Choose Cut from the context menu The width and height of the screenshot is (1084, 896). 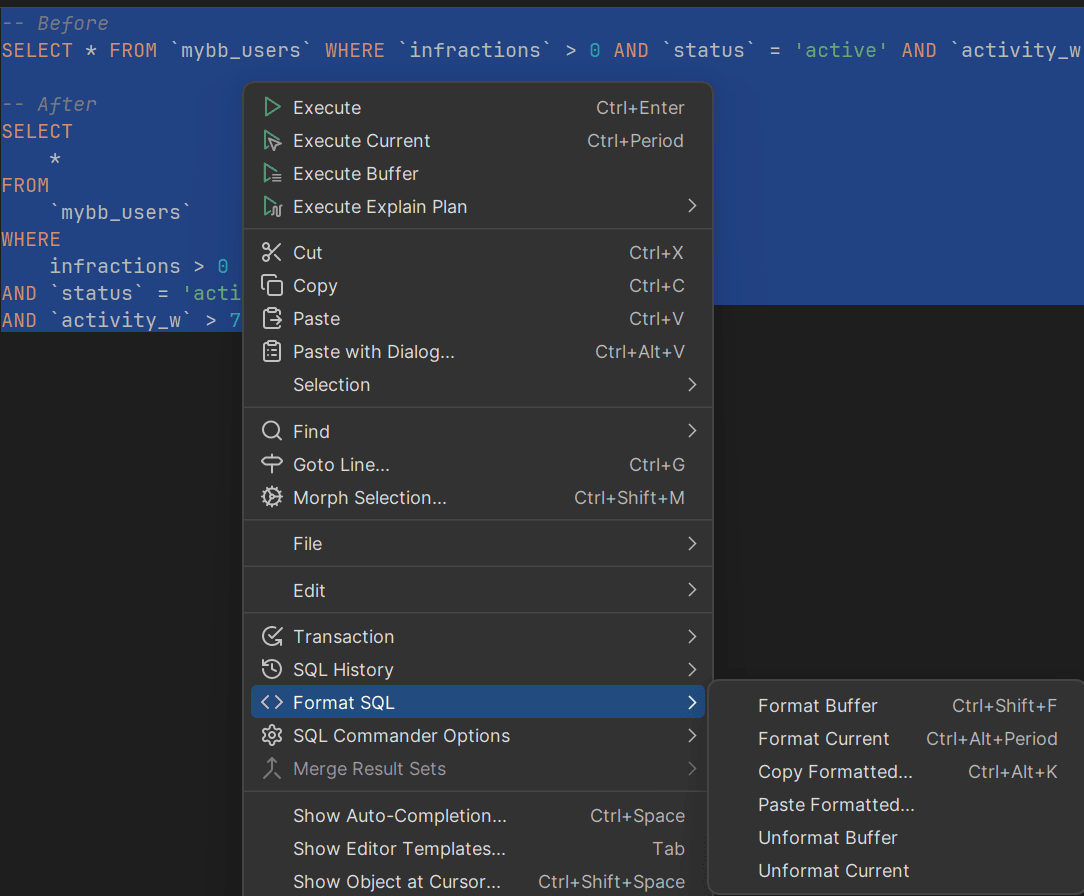coord(478,252)
